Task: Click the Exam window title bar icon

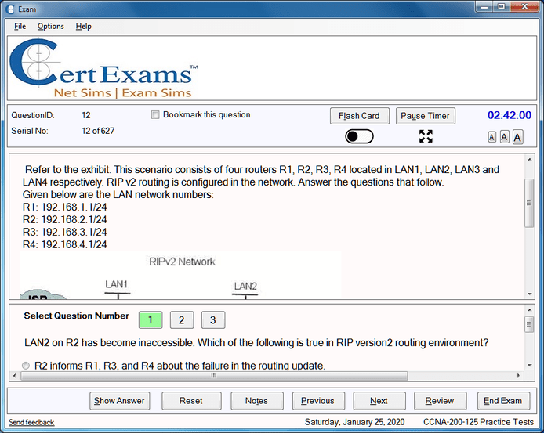Action: 11,9
